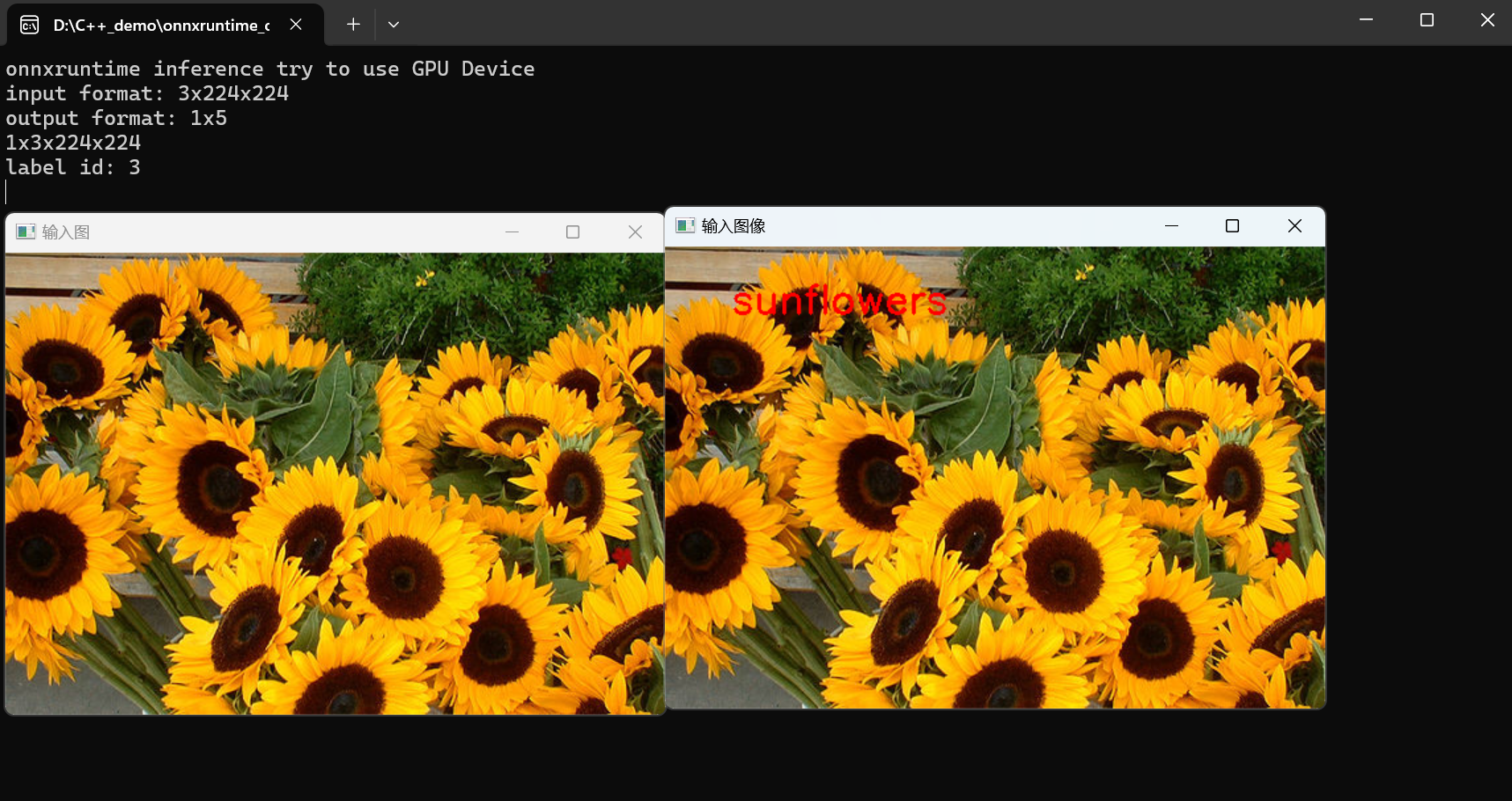Click the 'label id: 3' output line

(x=73, y=167)
